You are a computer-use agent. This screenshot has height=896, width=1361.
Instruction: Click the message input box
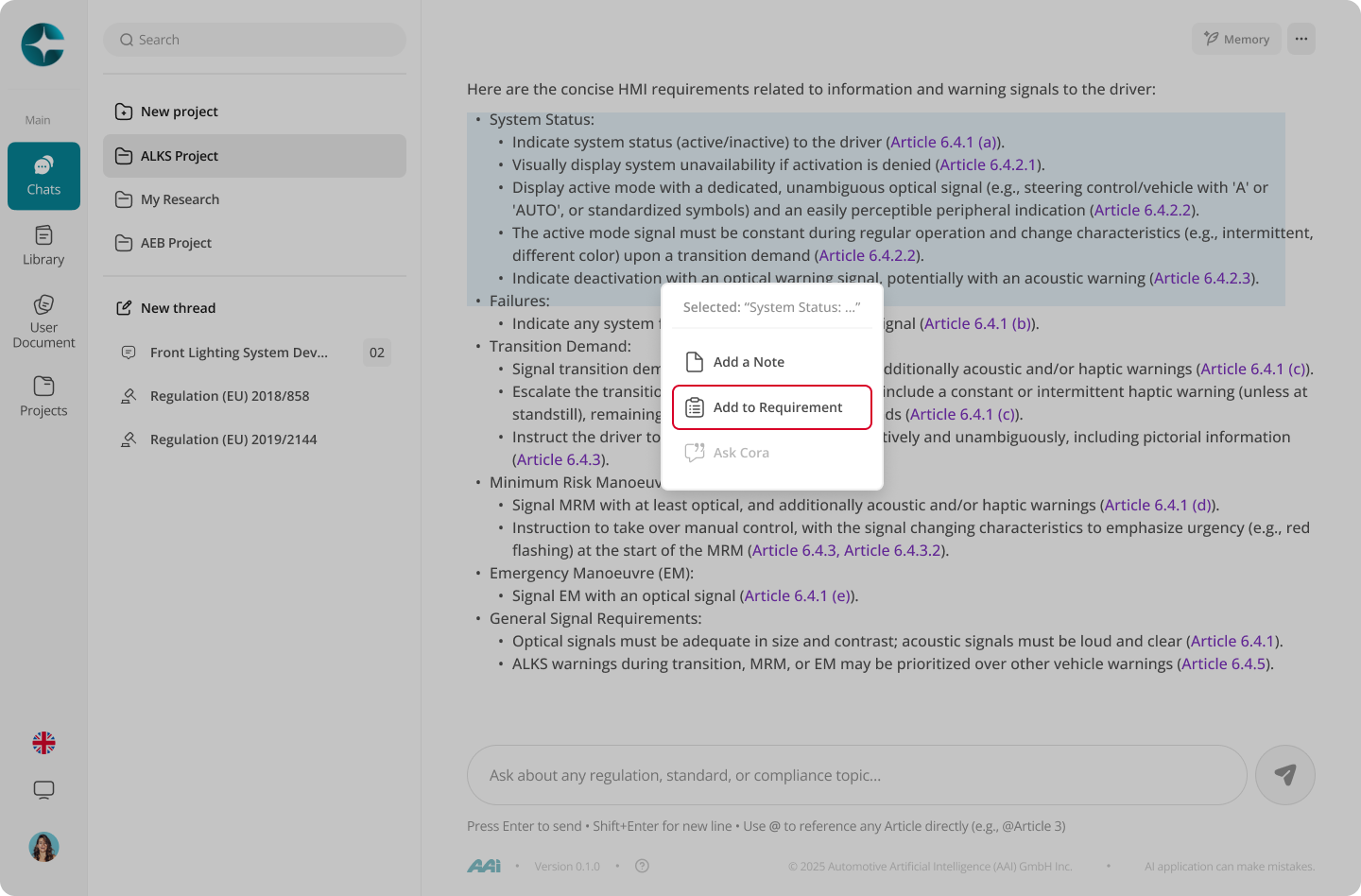point(857,775)
